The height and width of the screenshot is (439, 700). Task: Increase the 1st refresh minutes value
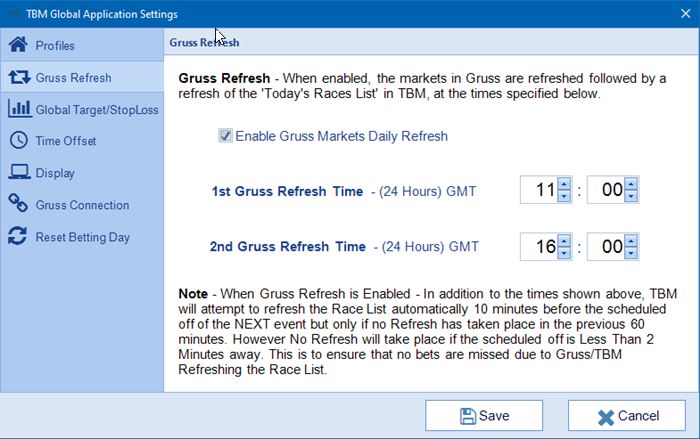tap(631, 184)
